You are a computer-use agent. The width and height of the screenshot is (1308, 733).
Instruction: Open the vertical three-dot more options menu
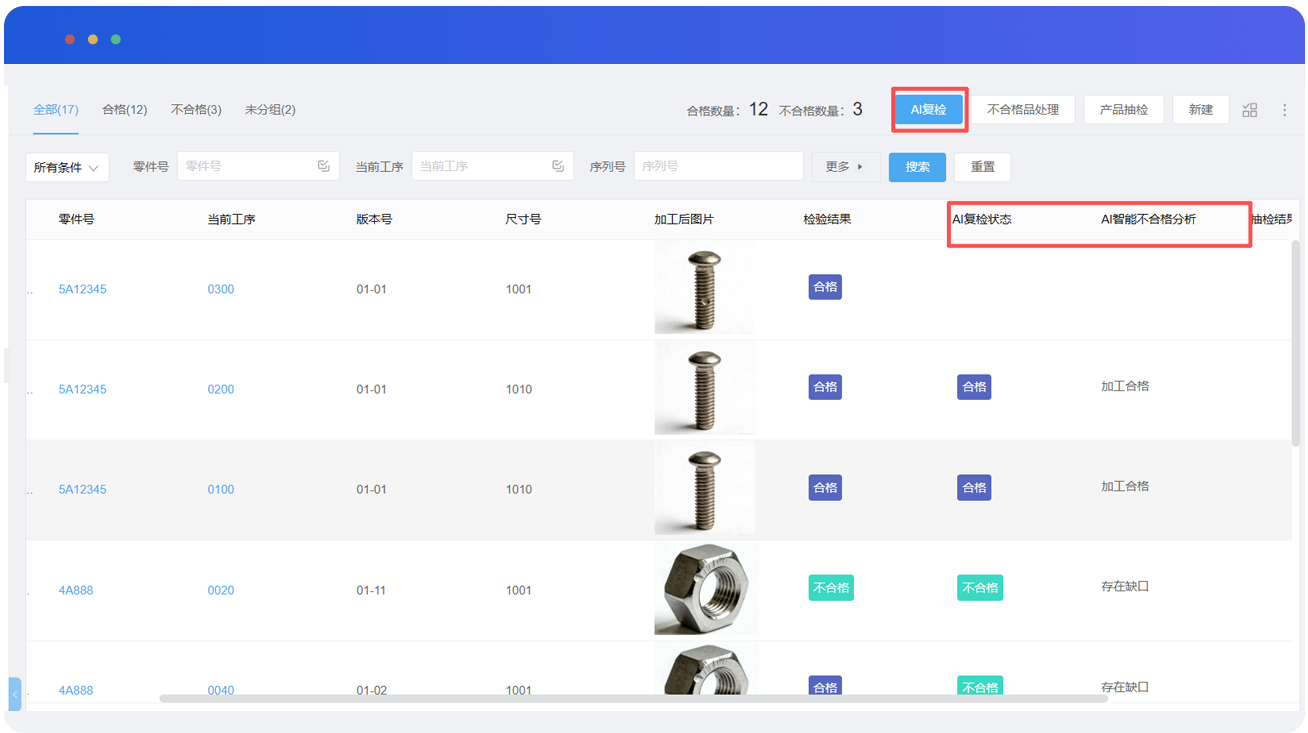pyautogui.click(x=1285, y=110)
